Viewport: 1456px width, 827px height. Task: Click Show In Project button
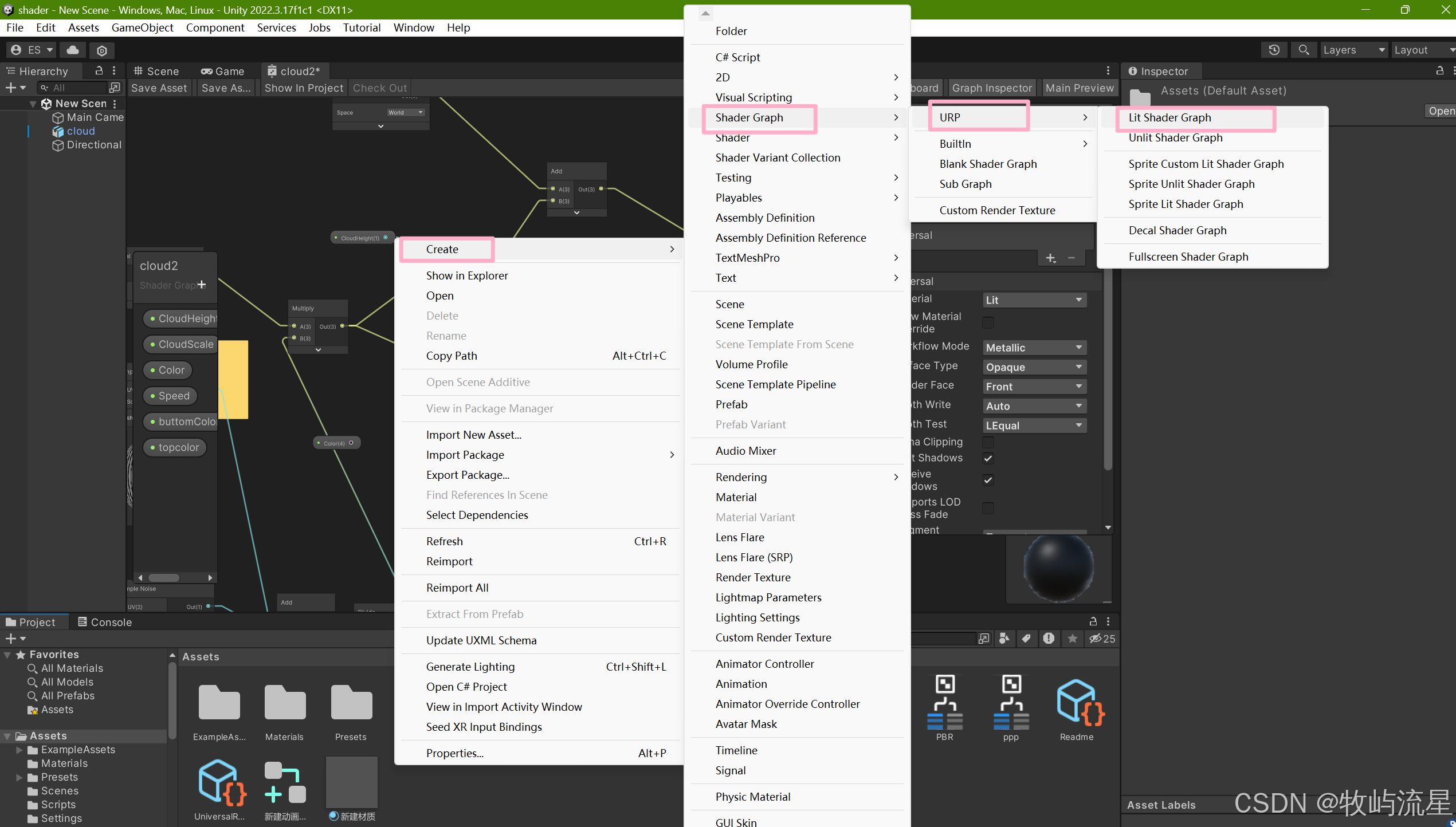coord(303,88)
